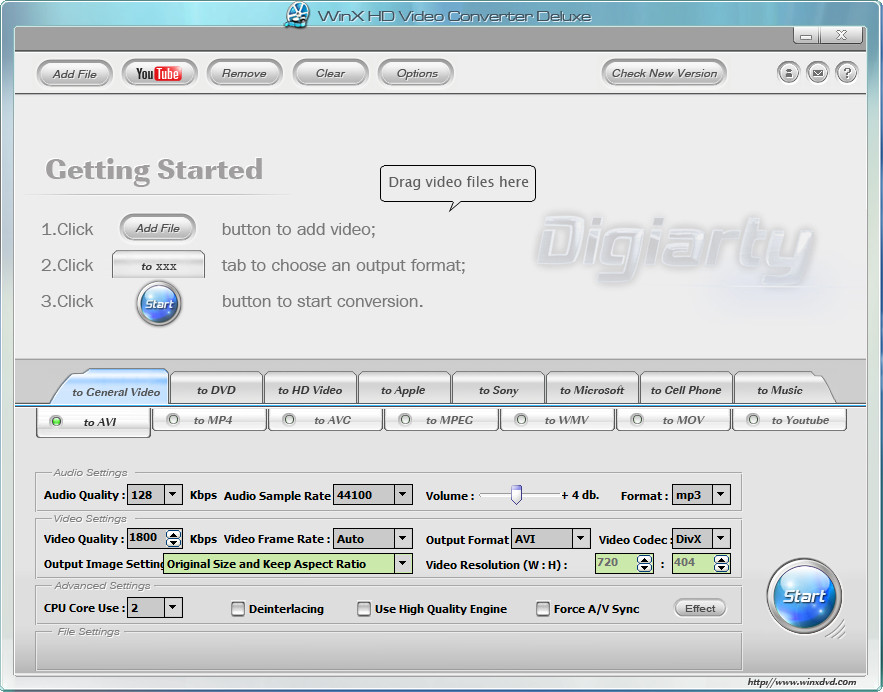The image size is (883, 692).
Task: Open the Output Image Setting dropdown
Action: click(403, 563)
